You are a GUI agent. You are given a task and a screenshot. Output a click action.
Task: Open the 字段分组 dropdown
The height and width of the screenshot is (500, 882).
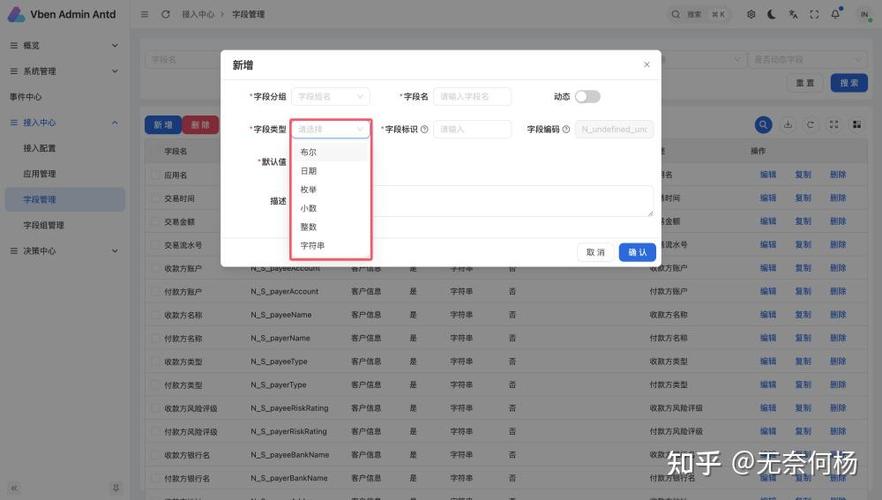point(331,97)
